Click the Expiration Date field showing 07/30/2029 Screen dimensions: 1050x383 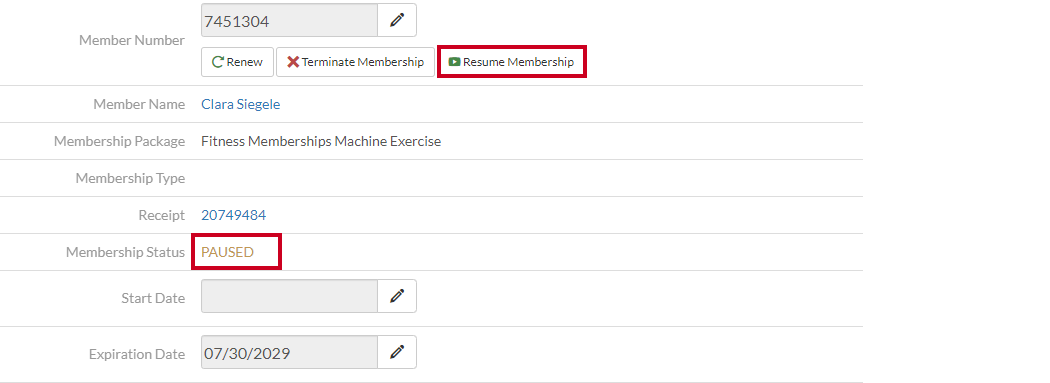[x=289, y=352]
